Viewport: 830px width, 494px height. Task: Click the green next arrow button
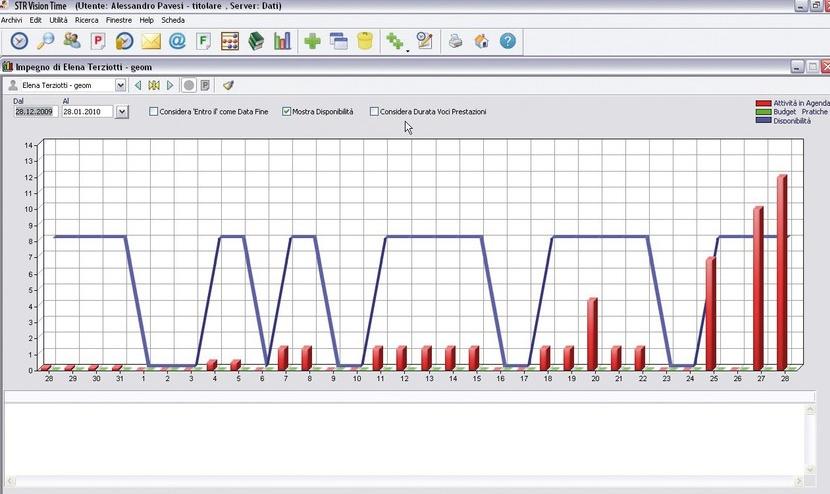[171, 86]
